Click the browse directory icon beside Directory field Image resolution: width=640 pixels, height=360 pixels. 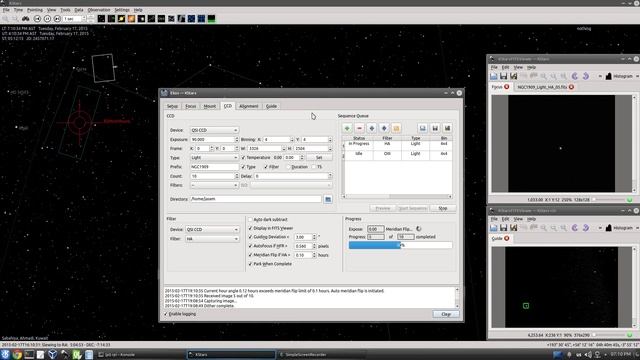click(328, 199)
